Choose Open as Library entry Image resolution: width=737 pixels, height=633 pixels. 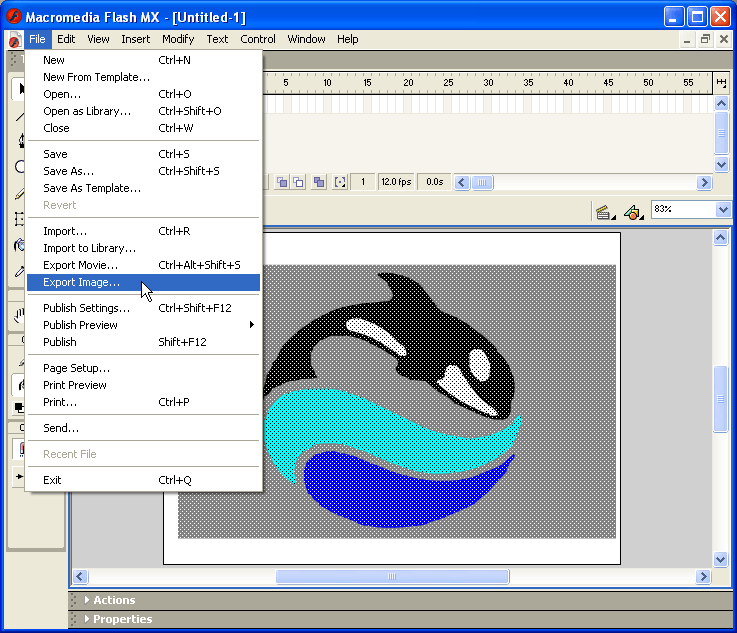(x=143, y=111)
